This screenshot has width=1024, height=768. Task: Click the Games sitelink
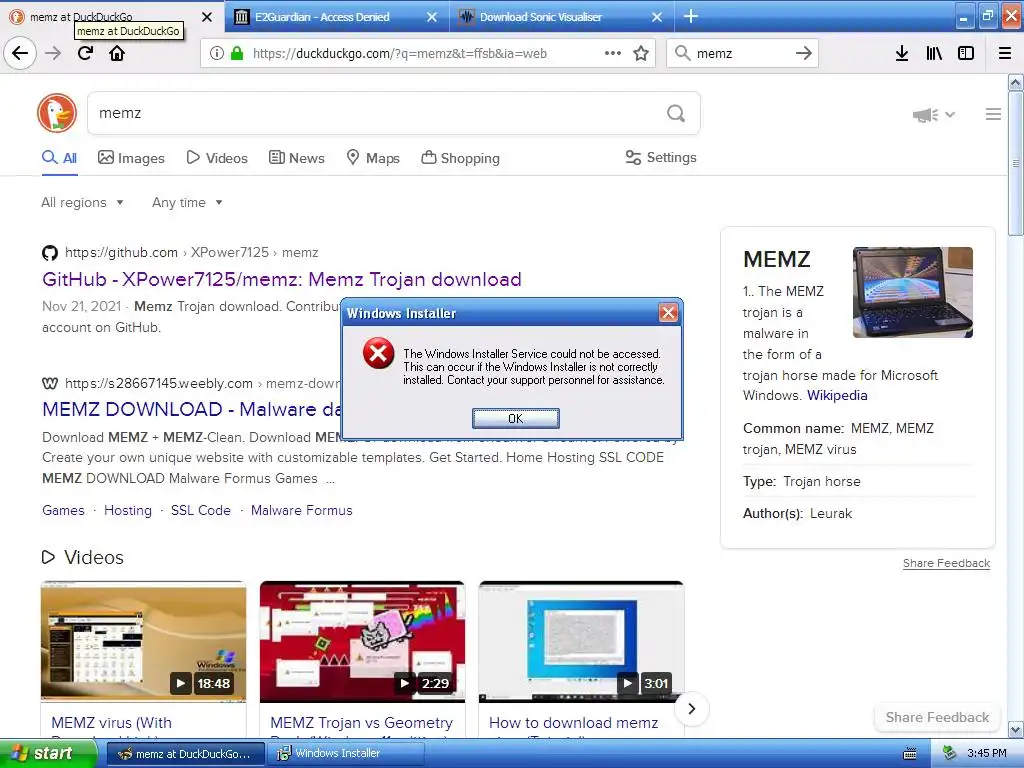tap(63, 510)
